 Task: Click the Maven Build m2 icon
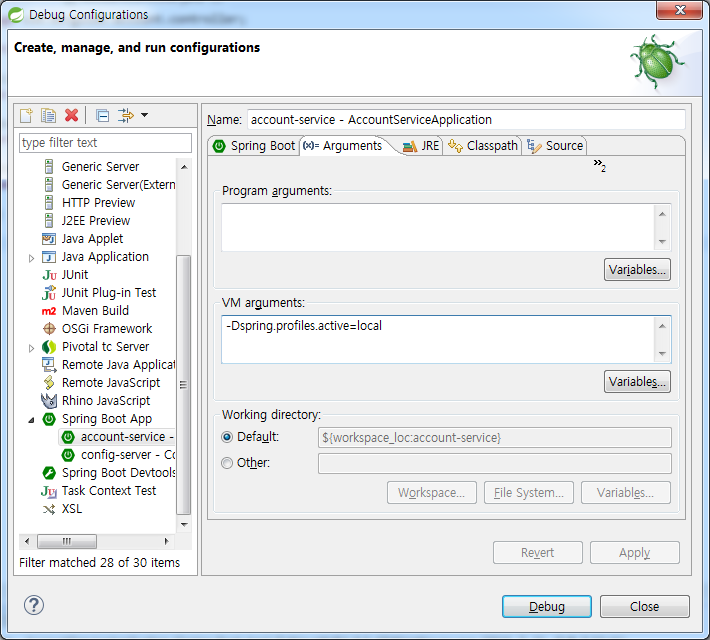(49, 311)
